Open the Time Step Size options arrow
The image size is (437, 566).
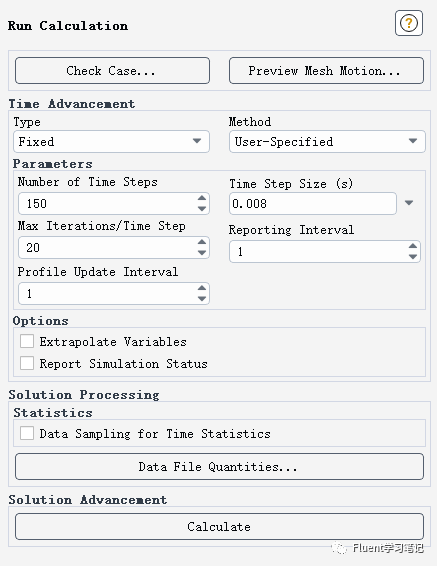(409, 203)
